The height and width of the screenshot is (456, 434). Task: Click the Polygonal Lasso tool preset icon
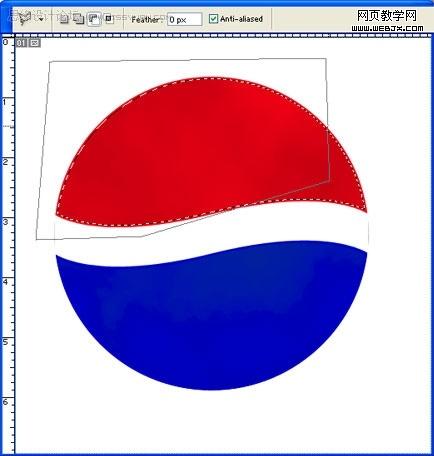click(25, 18)
